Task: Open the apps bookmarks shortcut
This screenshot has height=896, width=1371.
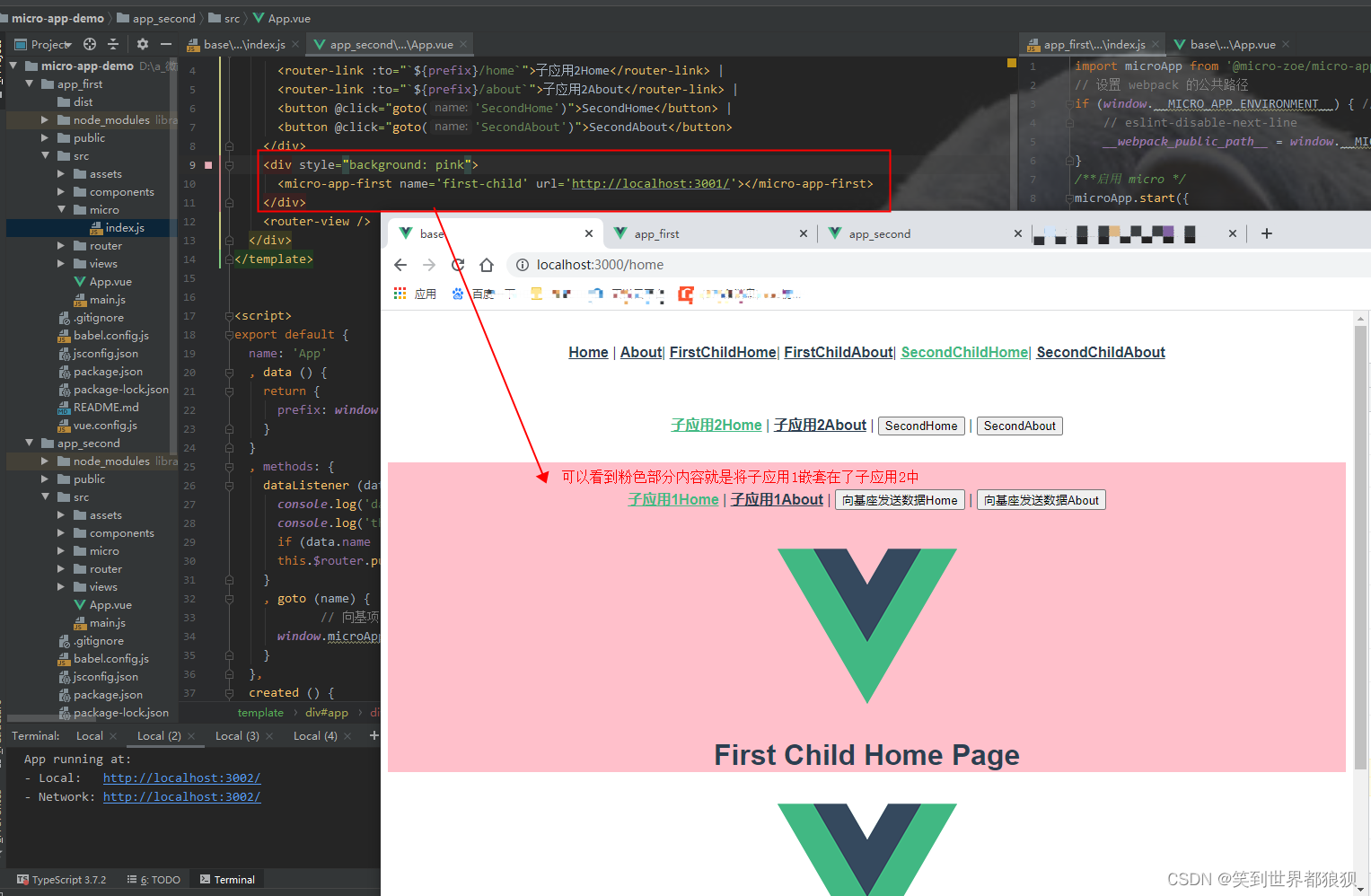Action: 415,294
